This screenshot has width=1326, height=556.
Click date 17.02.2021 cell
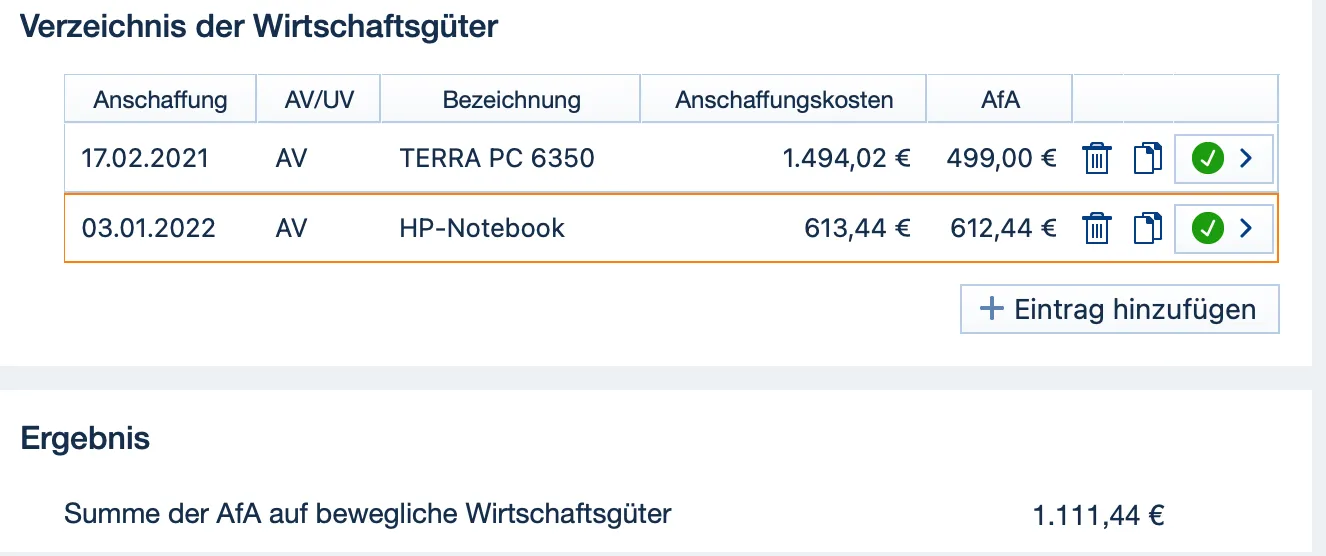(x=145, y=159)
